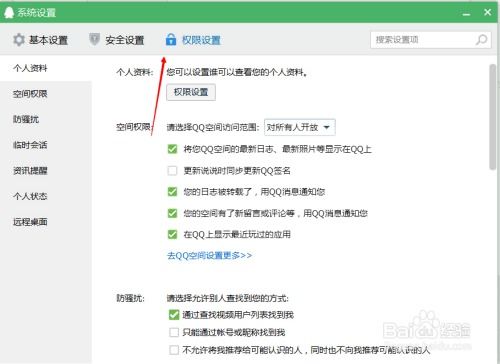Enable 只能通过帐号或昵称找到我 checkbox

click(x=174, y=332)
